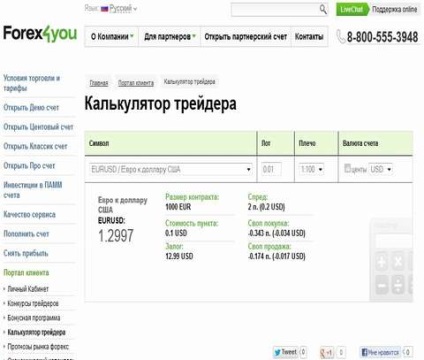The width and height of the screenshot is (424, 360).
Task: Expand the Для партнеров menu
Action: pyautogui.click(x=169, y=37)
